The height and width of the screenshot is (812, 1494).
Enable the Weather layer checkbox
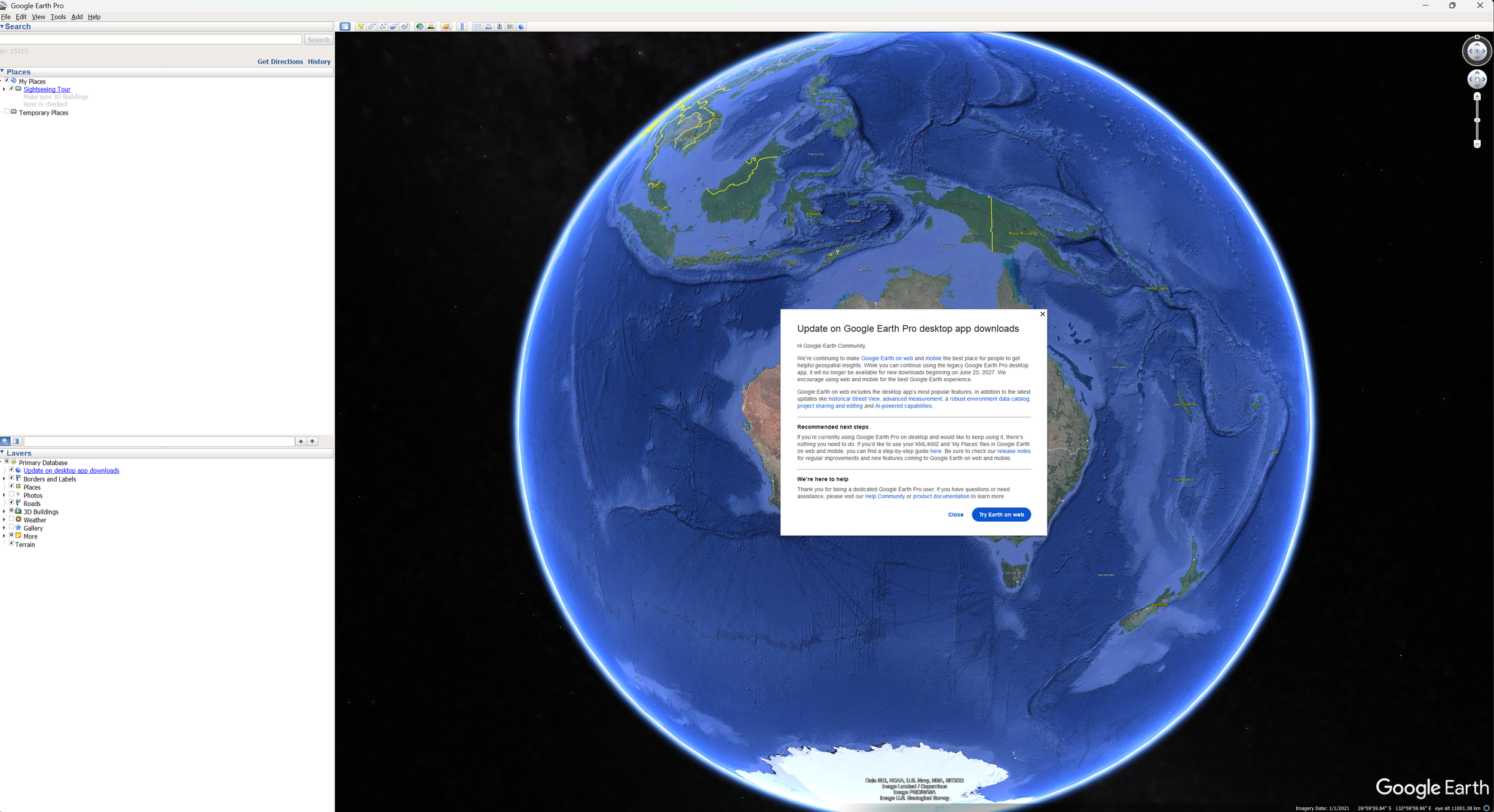pos(11,519)
